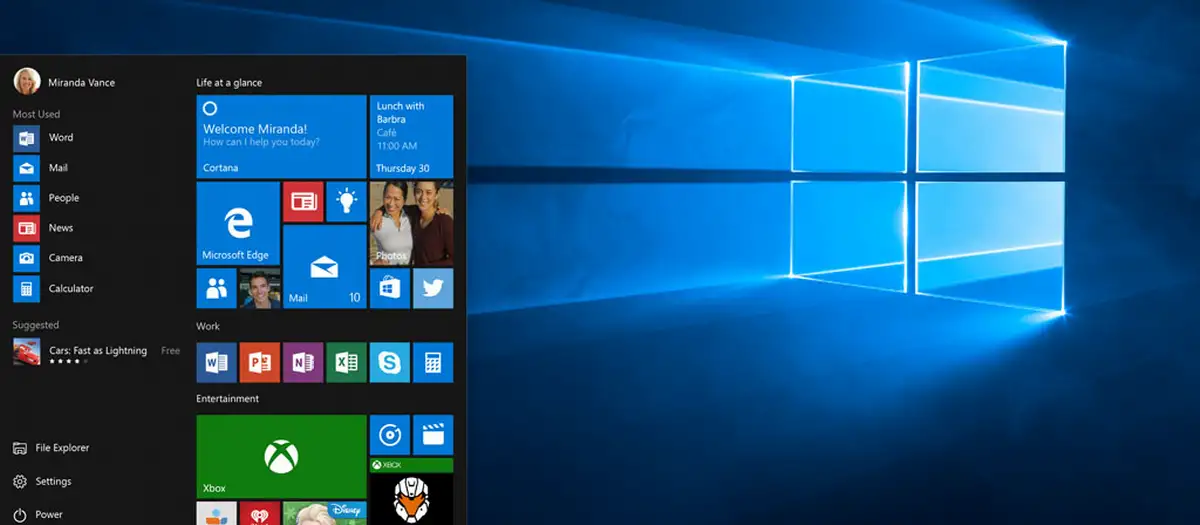Open the Photos tile thumbnail
Viewport: 1200px width, 525px height.
411,223
